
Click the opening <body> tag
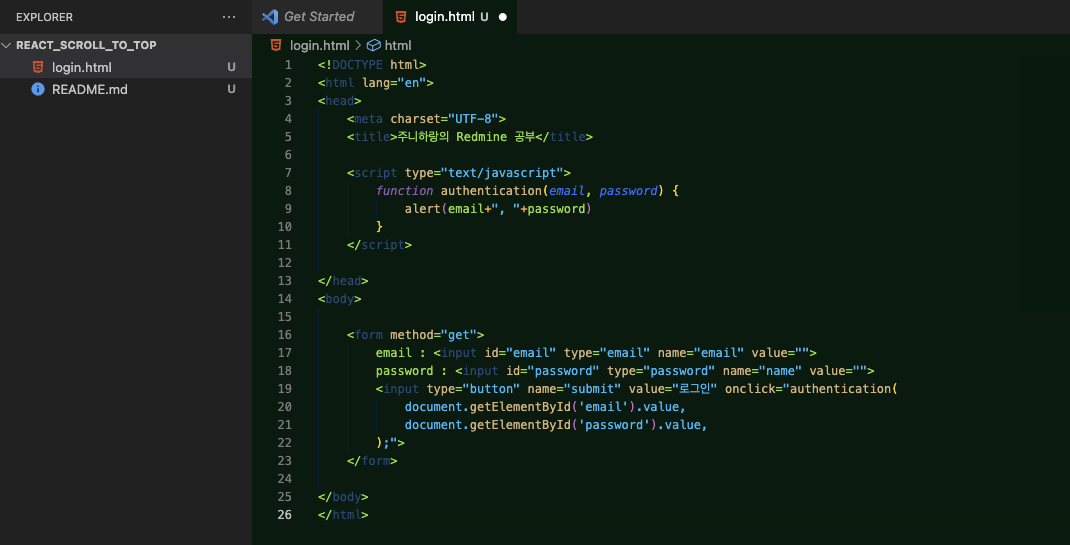point(339,299)
